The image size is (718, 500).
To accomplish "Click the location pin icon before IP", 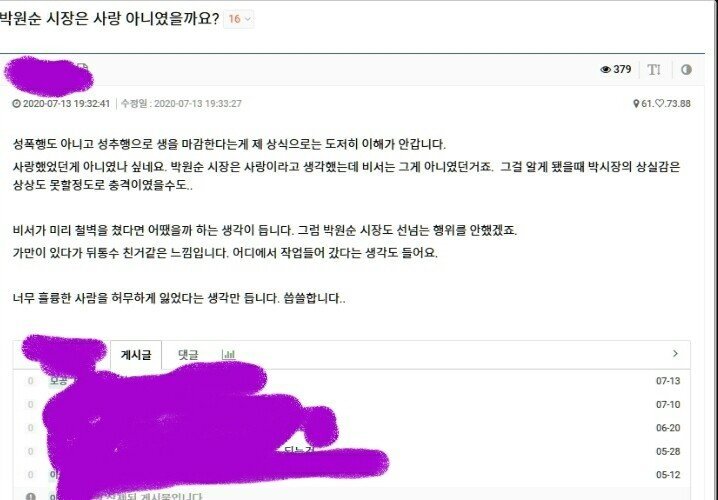I will [x=636, y=104].
